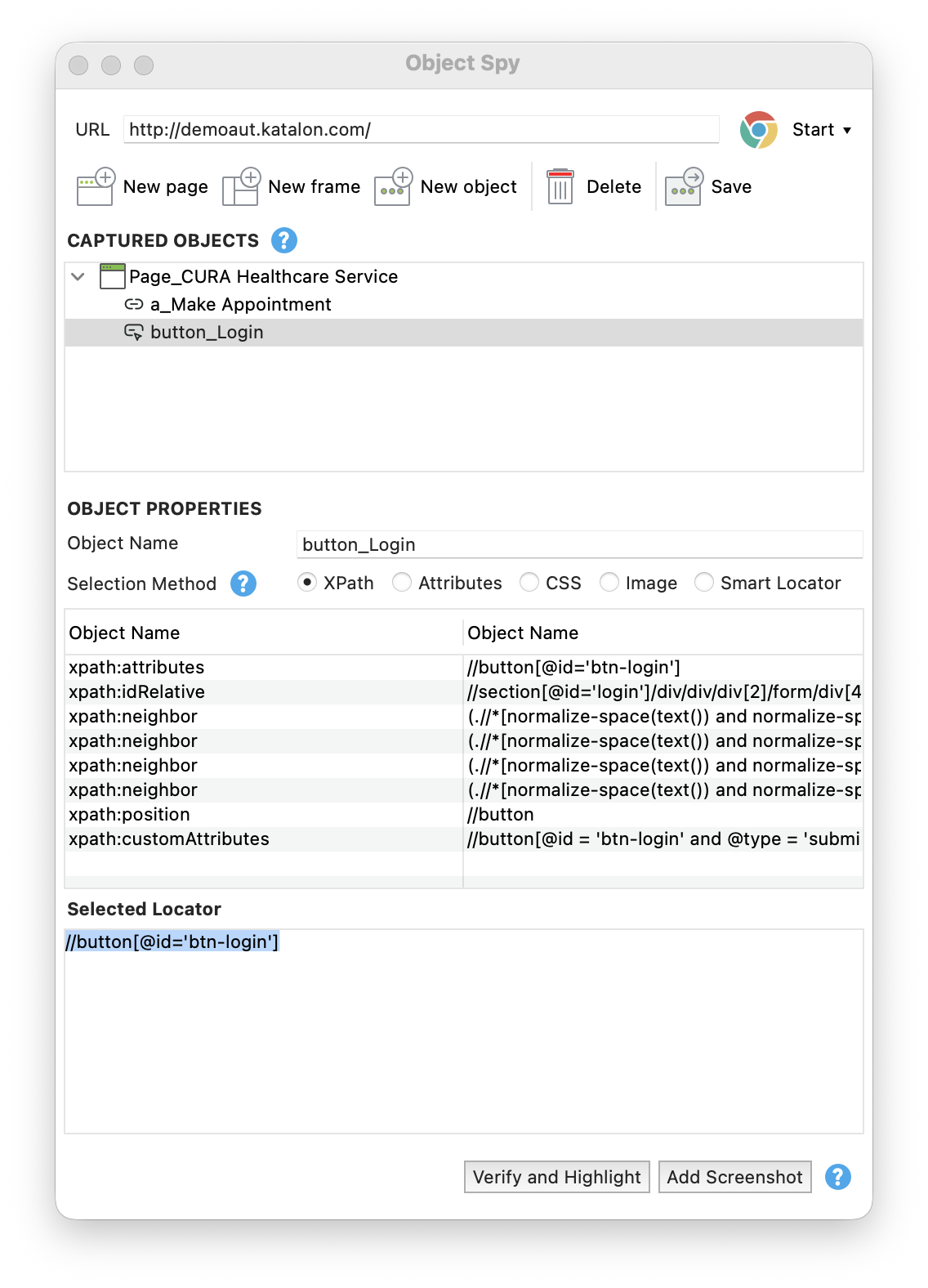Click the Delete trash icon
The height and width of the screenshot is (1288, 928).
[x=560, y=186]
